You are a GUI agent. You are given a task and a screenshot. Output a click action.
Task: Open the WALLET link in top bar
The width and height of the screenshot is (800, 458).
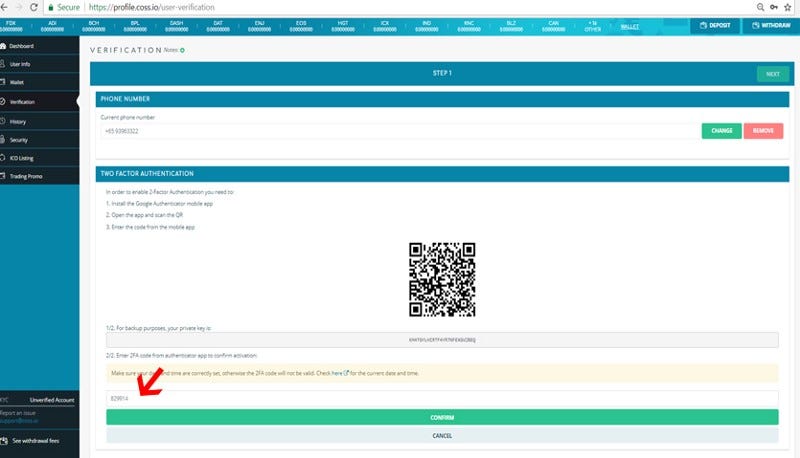630,27
